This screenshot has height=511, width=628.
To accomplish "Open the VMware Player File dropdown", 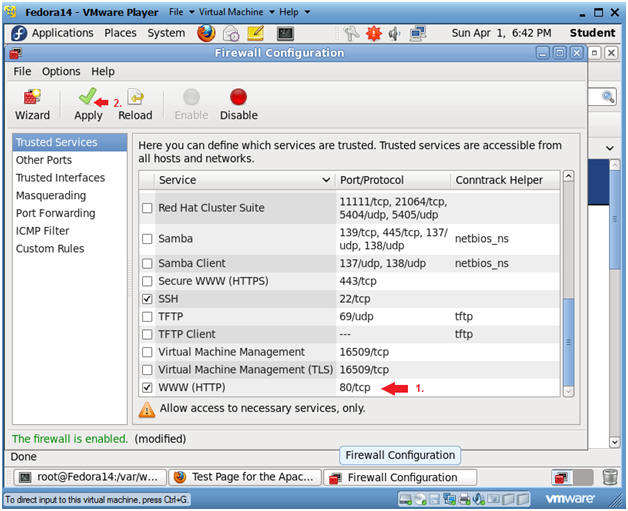I will [x=181, y=11].
